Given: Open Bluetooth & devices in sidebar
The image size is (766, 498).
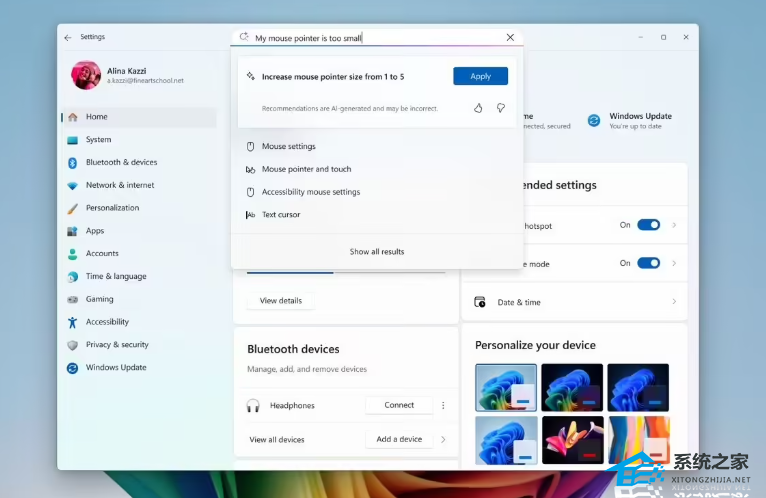Looking at the screenshot, I should tap(121, 162).
